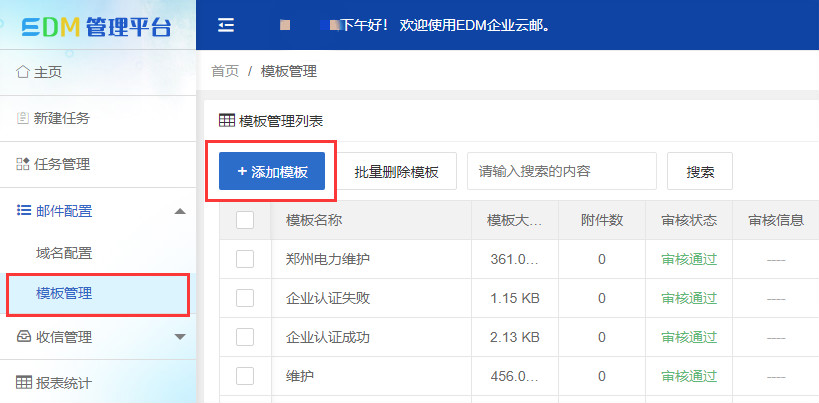Toggle the select-all checkbox in table header

point(245,220)
